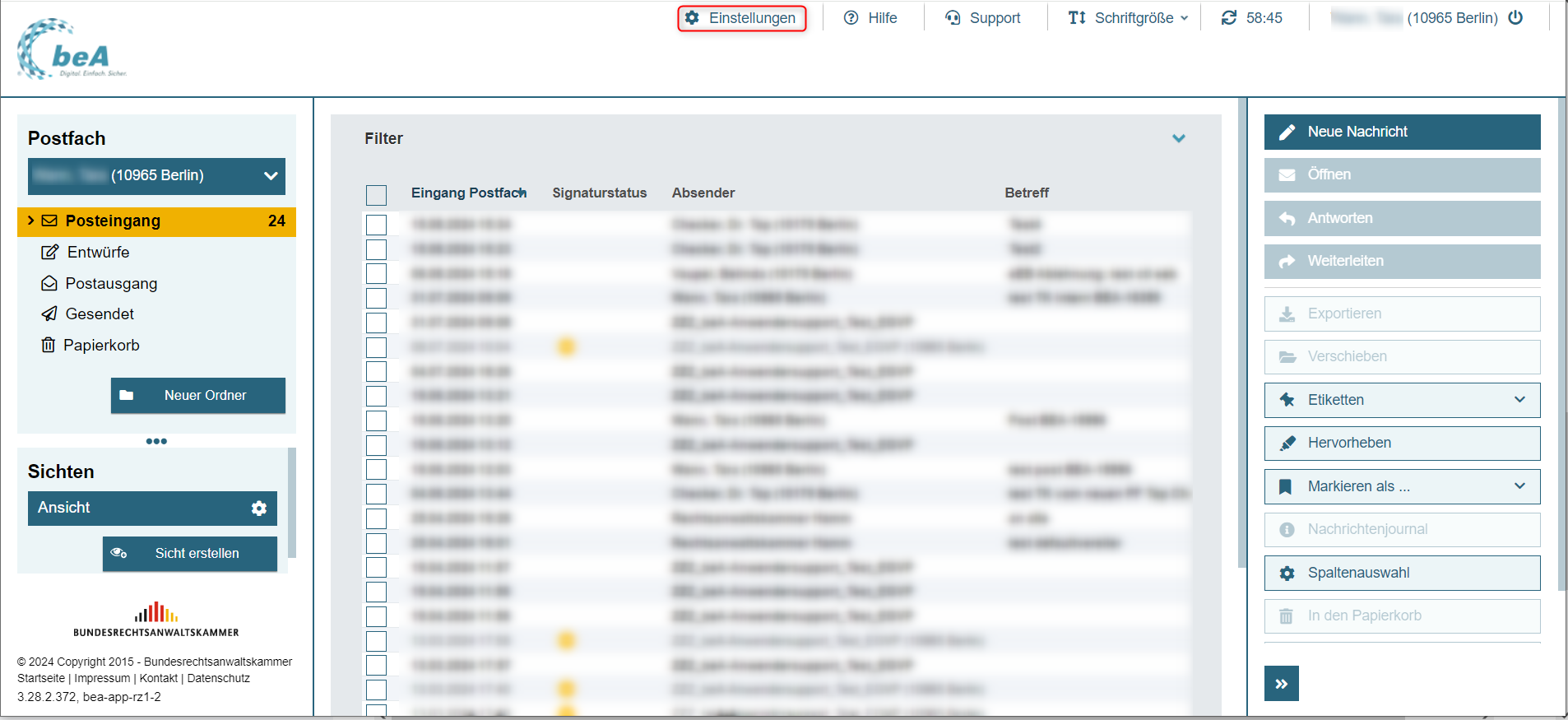Click the Neuer Ordner button

click(197, 396)
